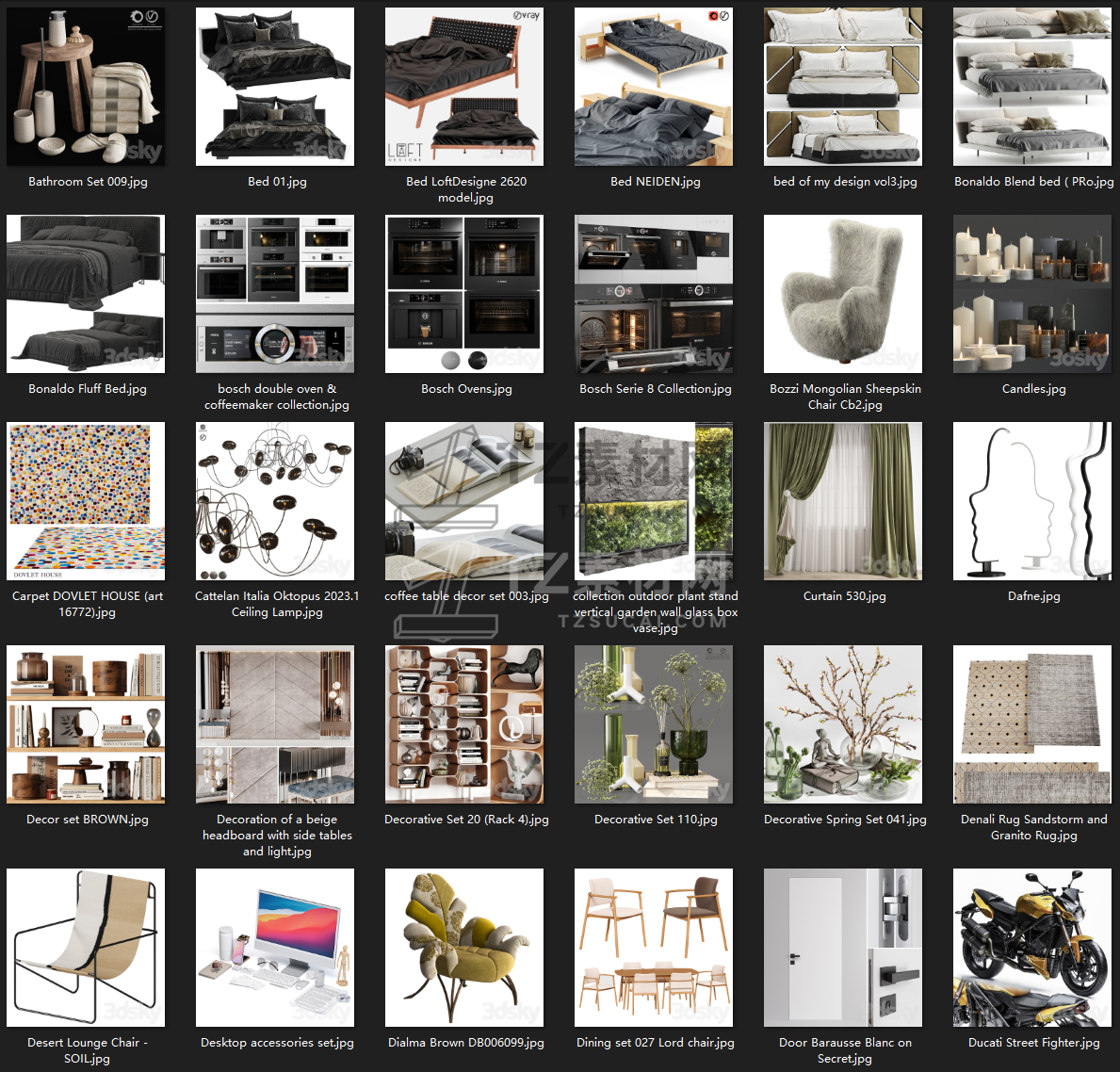Viewport: 1120px width, 1072px height.
Task: Click 'bed of my design vol3.jpg' label
Action: pyautogui.click(x=845, y=182)
